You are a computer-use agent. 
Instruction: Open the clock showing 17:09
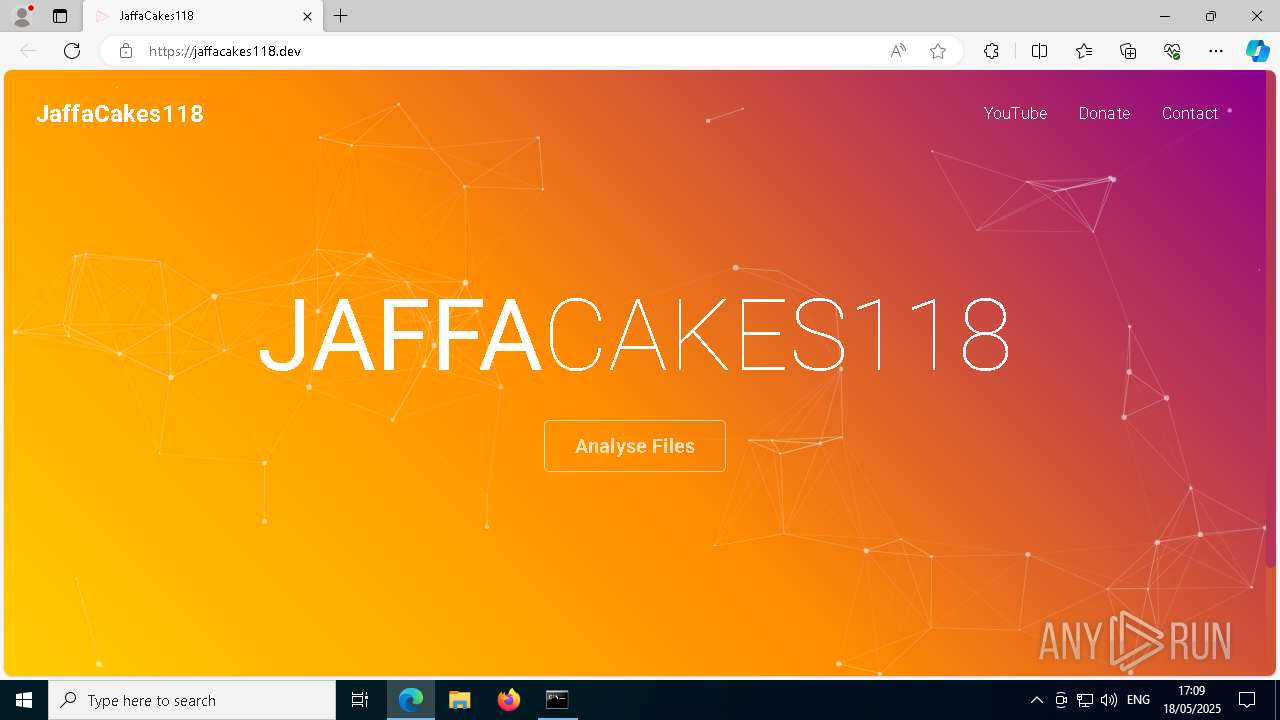1191,700
